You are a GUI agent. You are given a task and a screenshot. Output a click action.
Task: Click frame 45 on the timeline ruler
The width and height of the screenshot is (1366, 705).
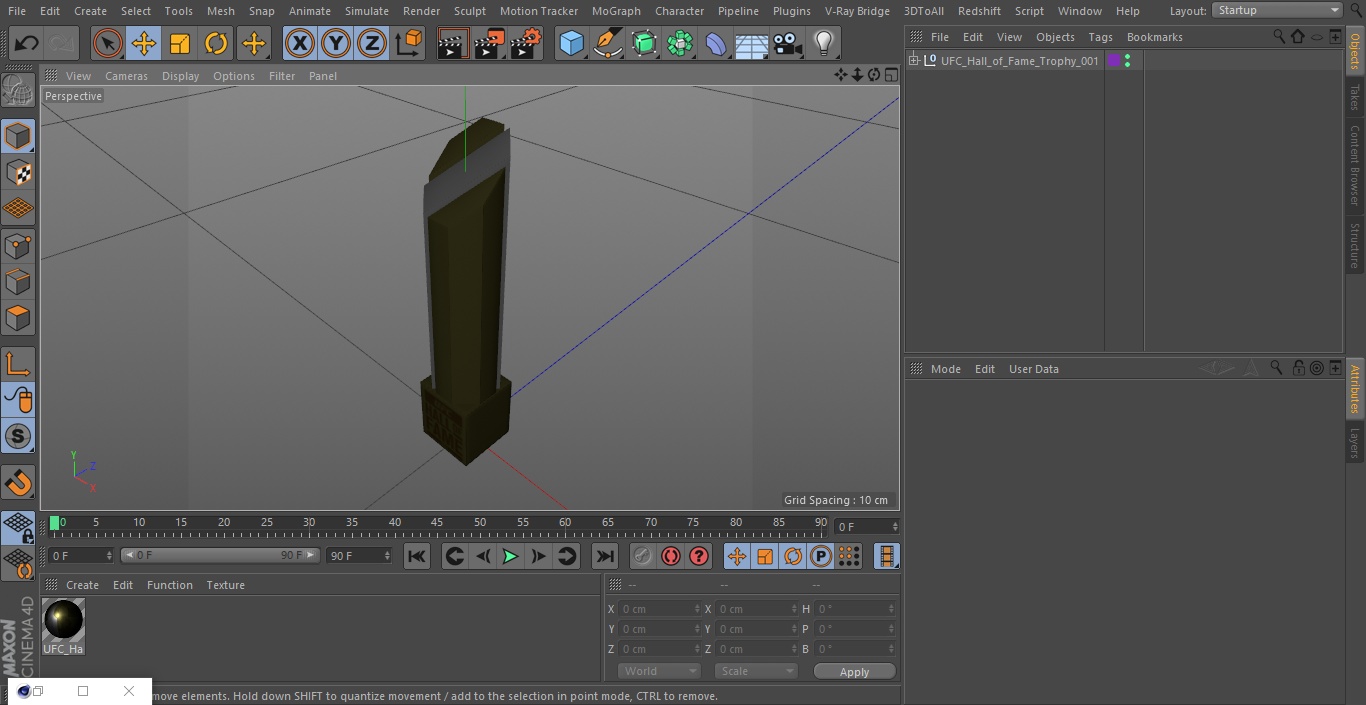click(437, 522)
